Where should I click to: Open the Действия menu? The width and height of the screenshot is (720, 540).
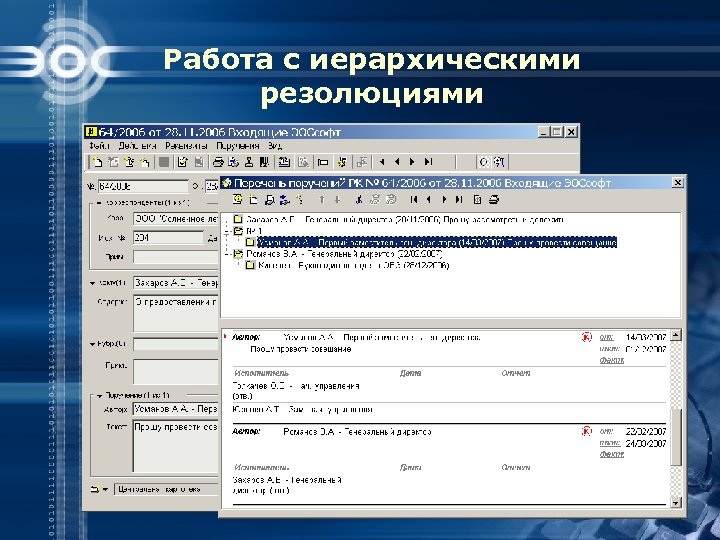coord(137,146)
